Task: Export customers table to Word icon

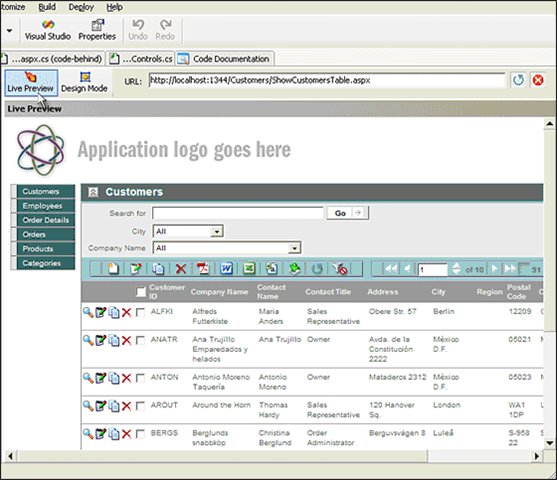Action: click(226, 268)
